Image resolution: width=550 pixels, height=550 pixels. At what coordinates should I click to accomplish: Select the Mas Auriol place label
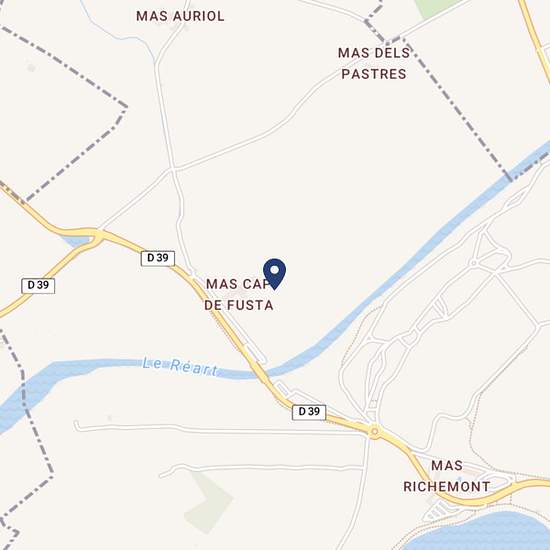click(x=180, y=16)
